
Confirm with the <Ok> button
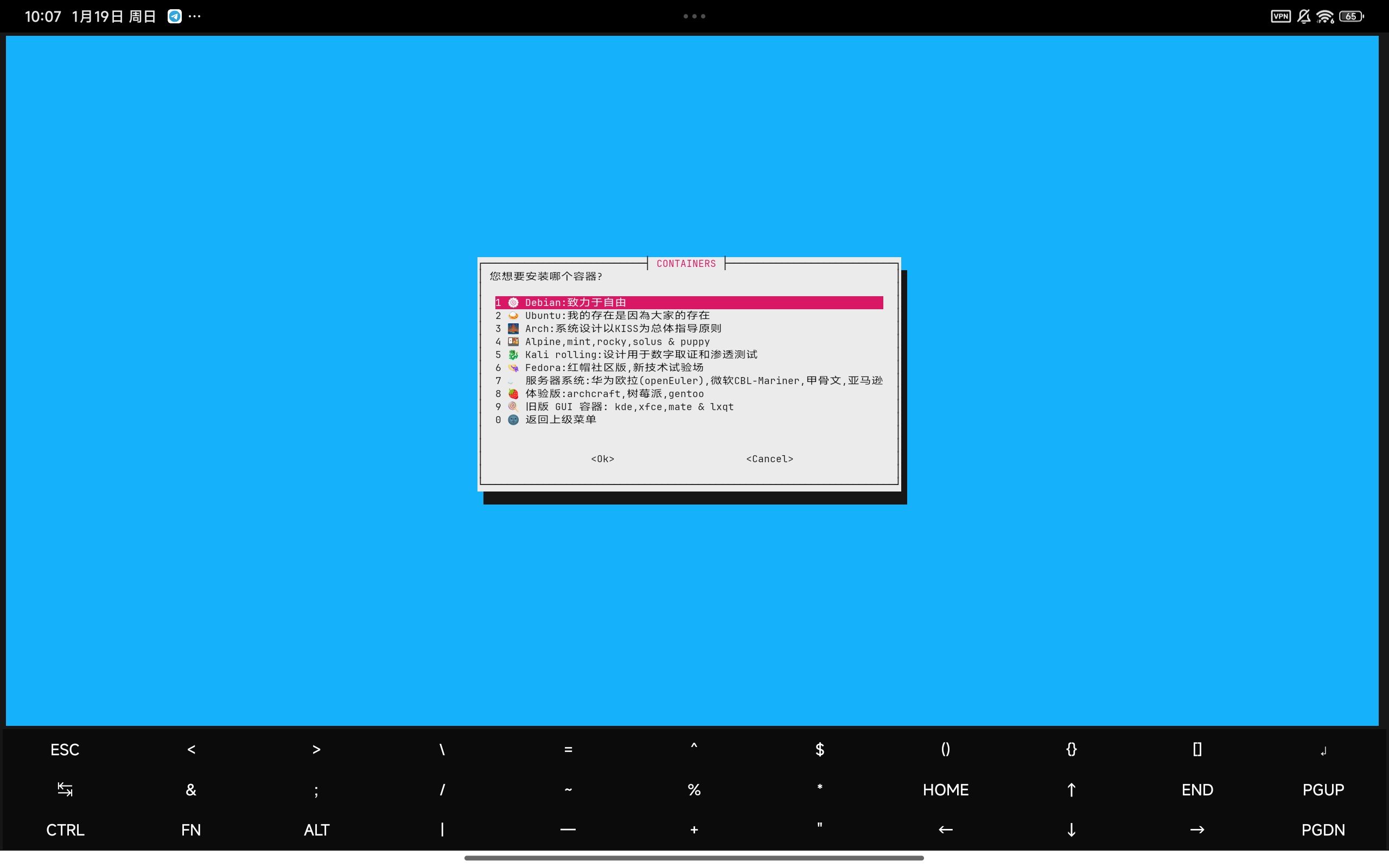point(603,459)
